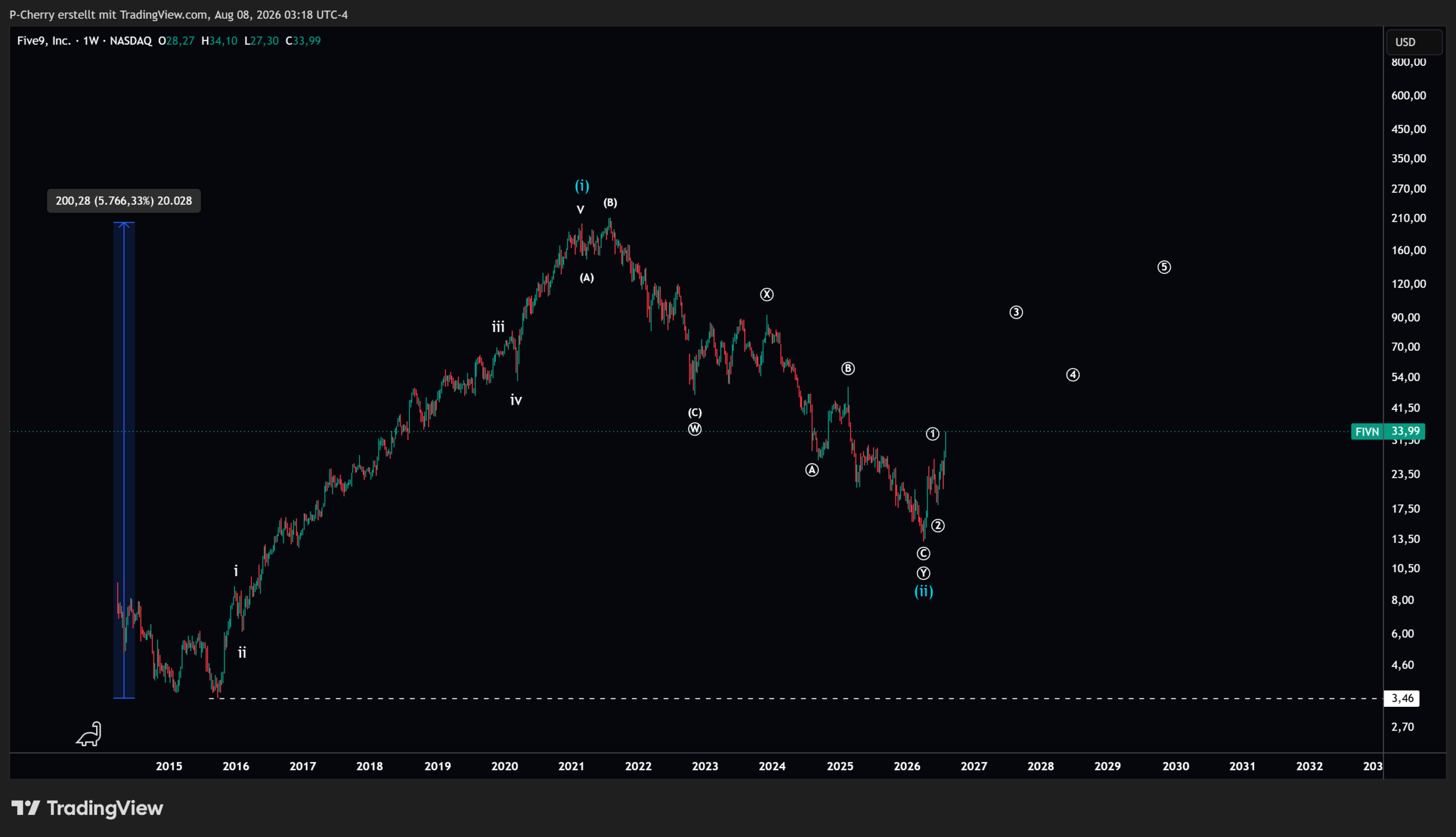The image size is (1456, 837).
Task: Click the 41,50 price axis label
Action: point(1405,408)
